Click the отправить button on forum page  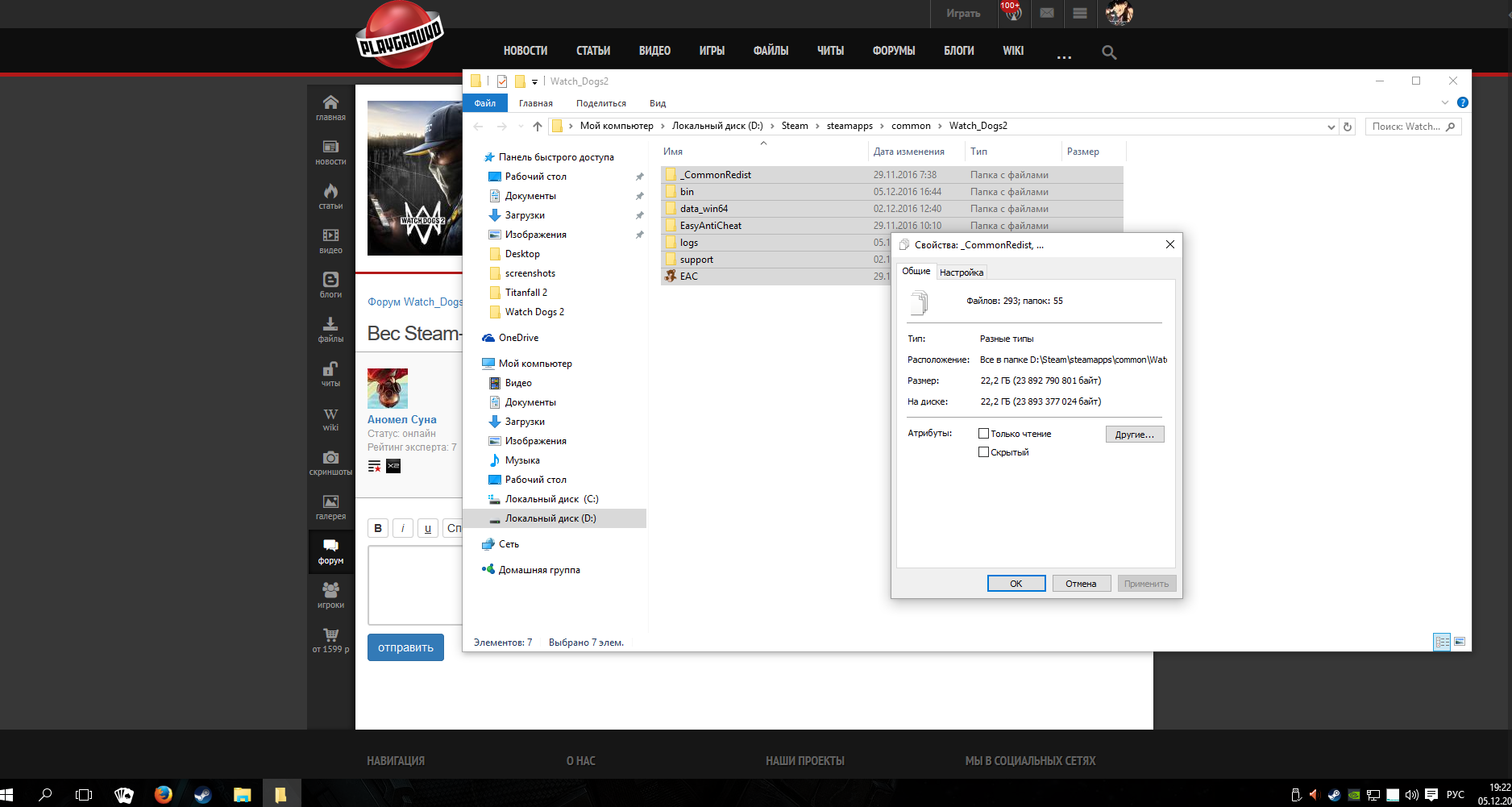coord(405,647)
